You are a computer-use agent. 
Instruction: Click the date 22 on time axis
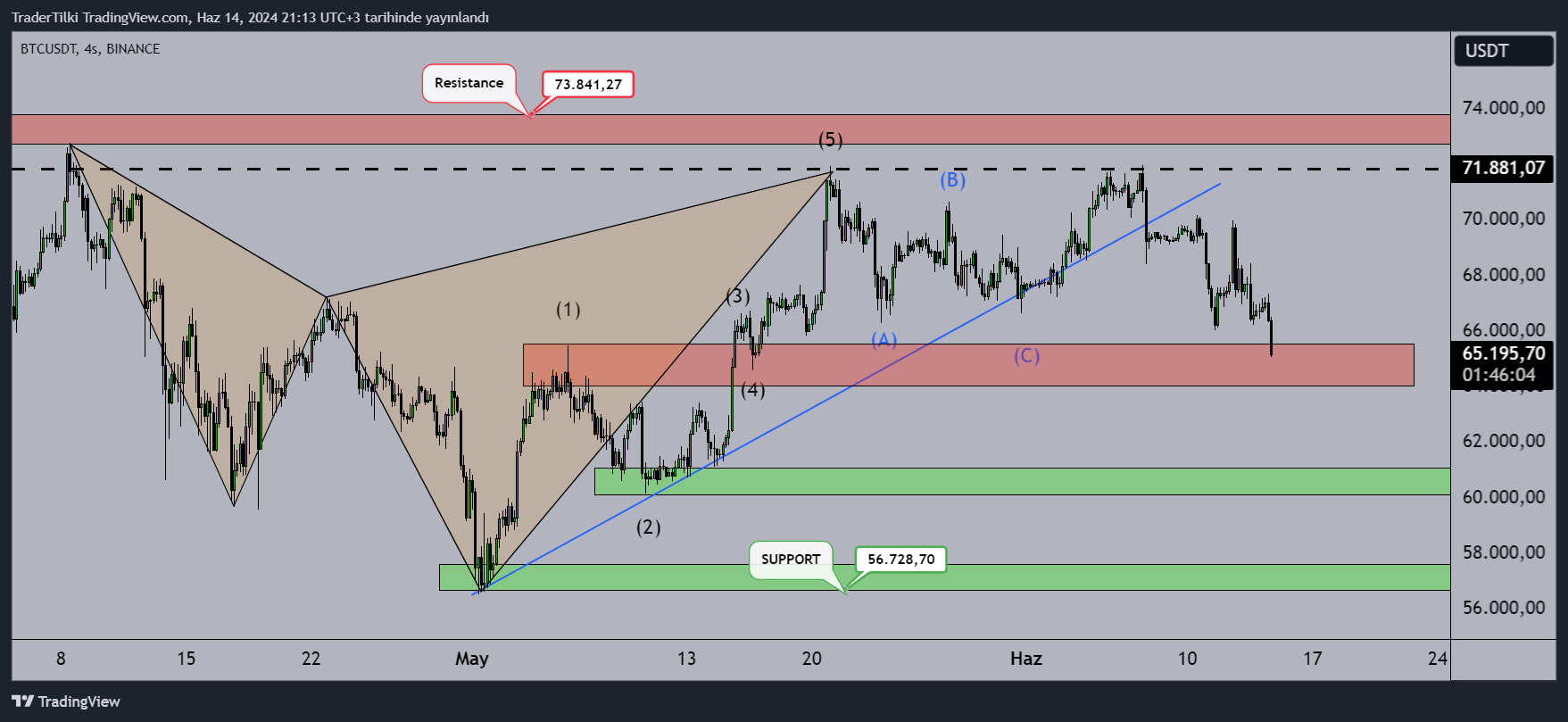(x=311, y=659)
